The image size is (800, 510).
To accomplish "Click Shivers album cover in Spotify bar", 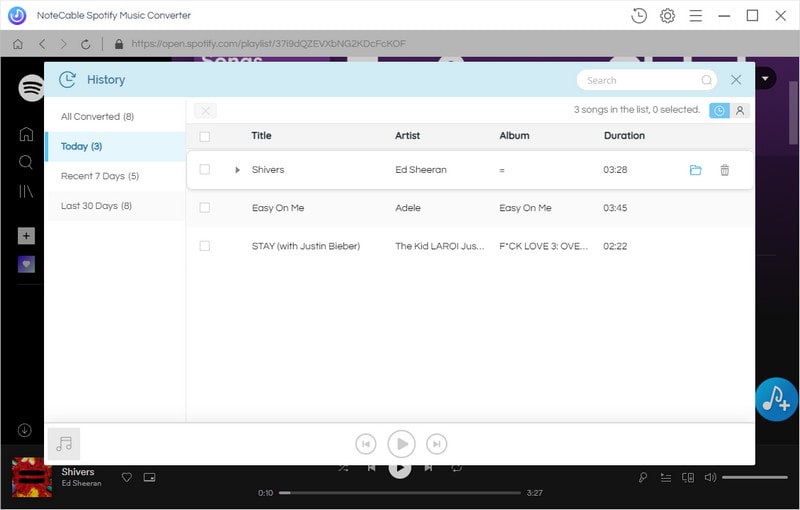I will (32, 477).
